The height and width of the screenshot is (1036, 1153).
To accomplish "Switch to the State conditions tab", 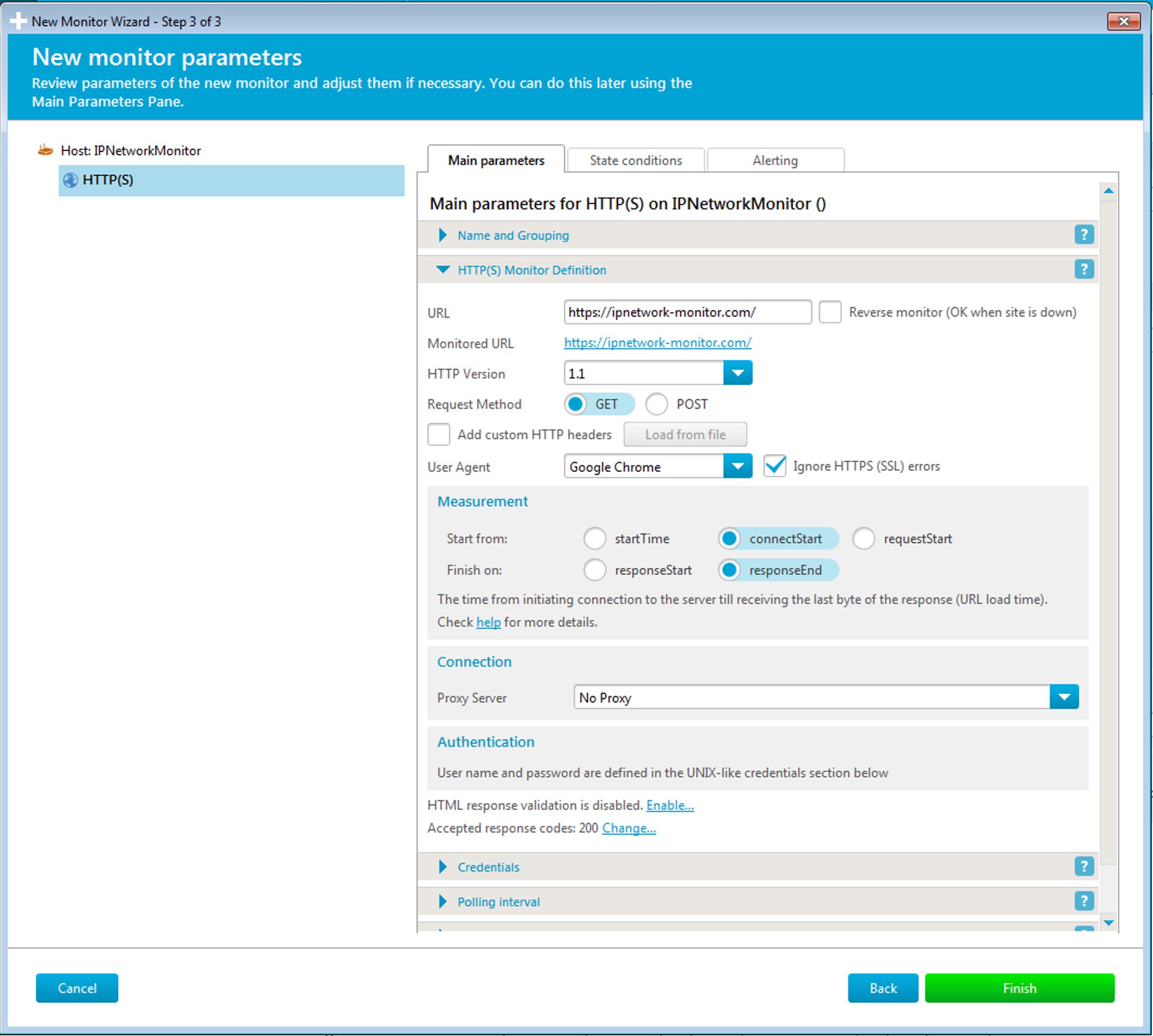I will [x=636, y=160].
